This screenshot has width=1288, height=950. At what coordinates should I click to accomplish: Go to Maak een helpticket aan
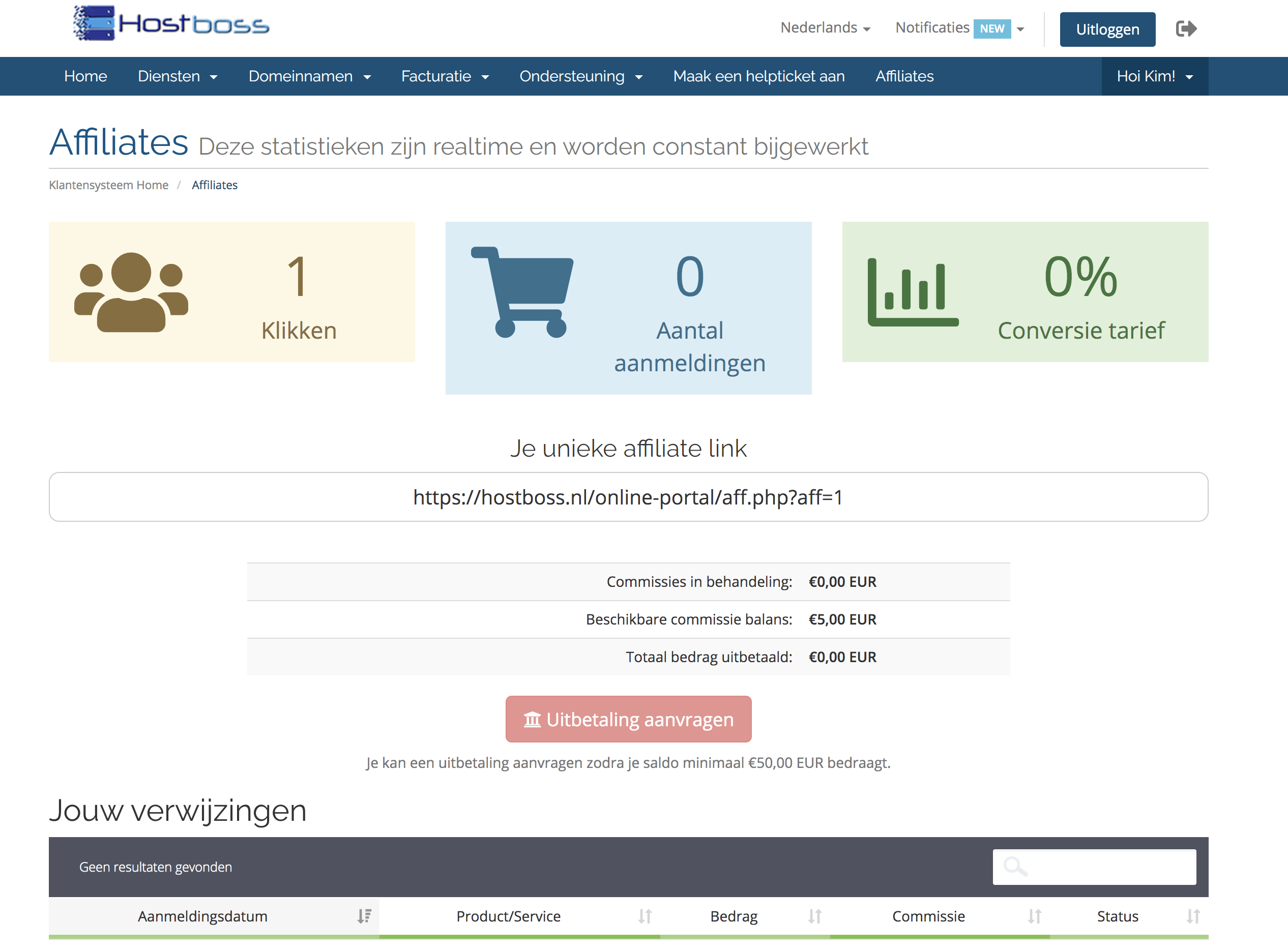coord(758,76)
